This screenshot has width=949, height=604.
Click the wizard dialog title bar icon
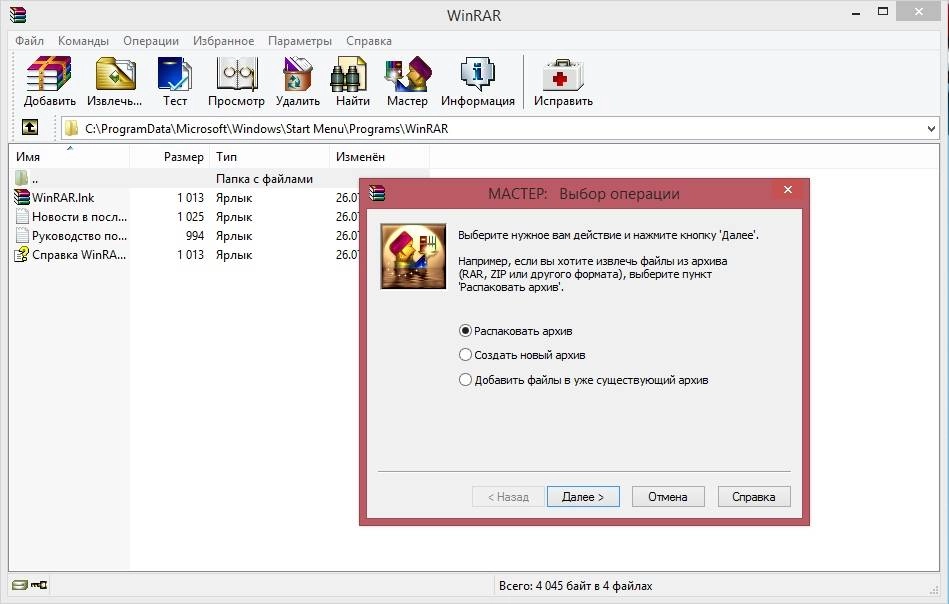click(x=377, y=193)
